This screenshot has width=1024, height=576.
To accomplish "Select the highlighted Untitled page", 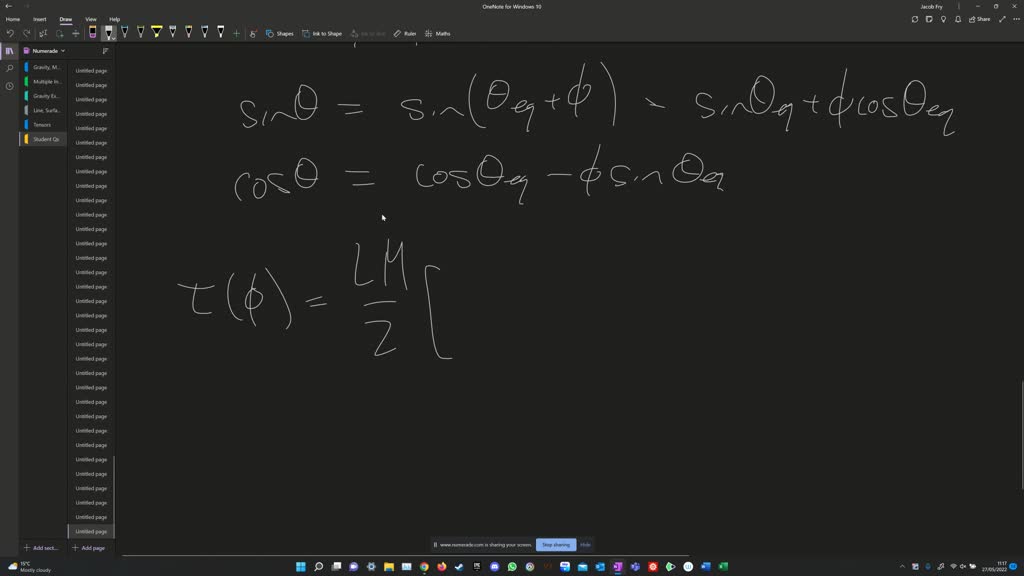I will tap(91, 532).
